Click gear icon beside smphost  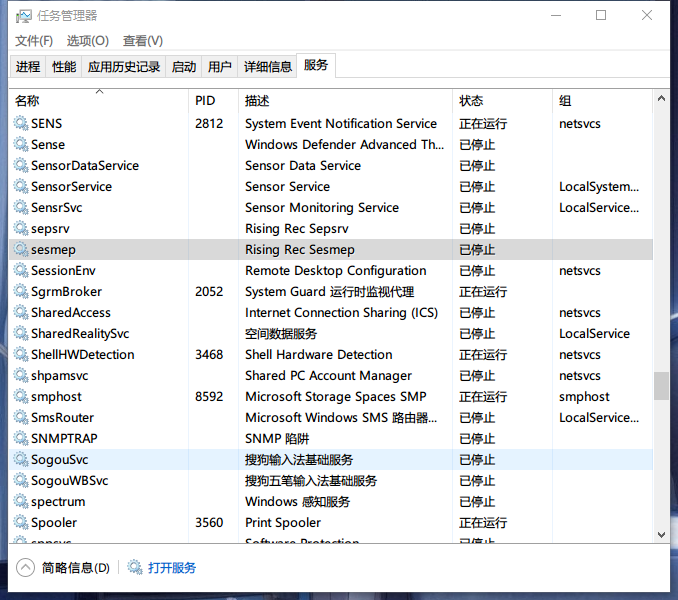pyautogui.click(x=21, y=396)
